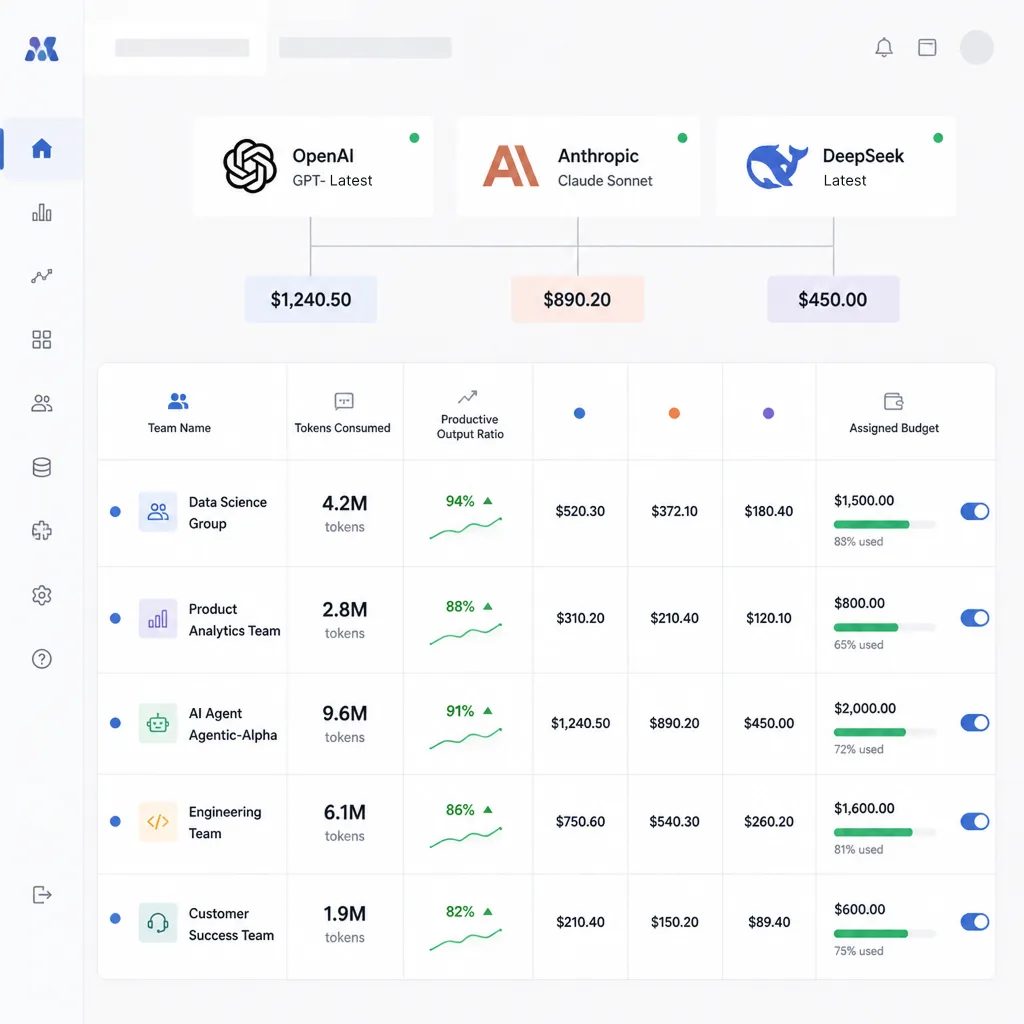
Task: Click the $310.20 cost cell
Action: point(580,618)
